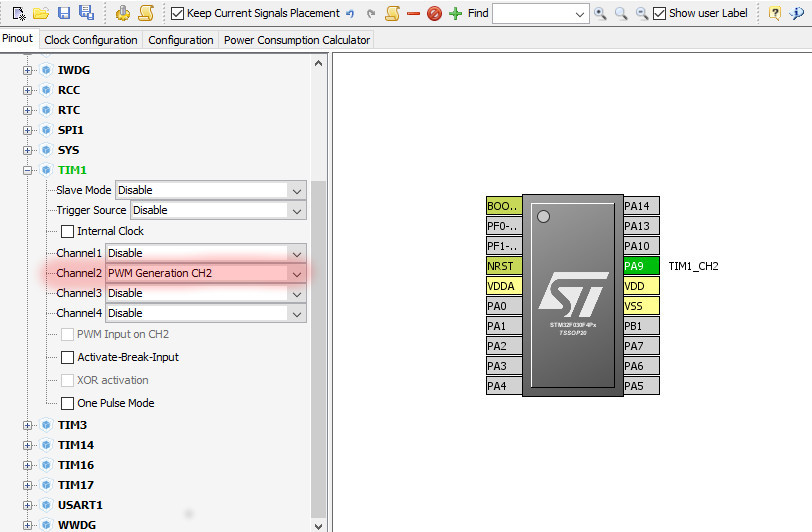The width and height of the screenshot is (812, 532).
Task: Click the PA14 pin on the chip
Action: 641,206
